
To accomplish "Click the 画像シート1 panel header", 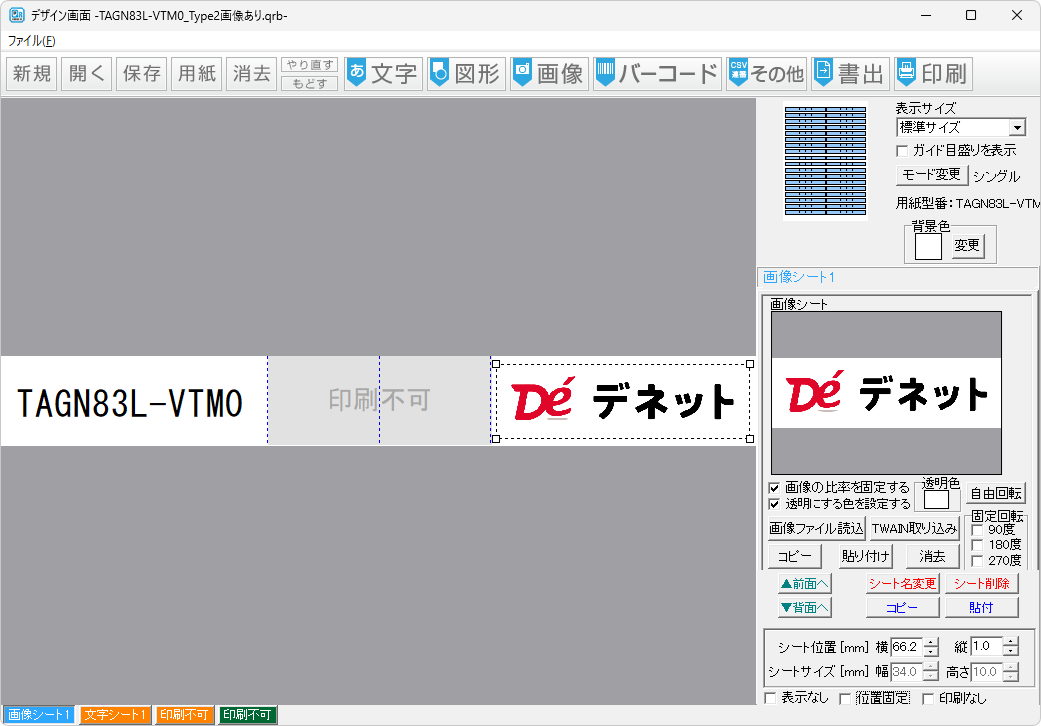I will click(x=799, y=277).
